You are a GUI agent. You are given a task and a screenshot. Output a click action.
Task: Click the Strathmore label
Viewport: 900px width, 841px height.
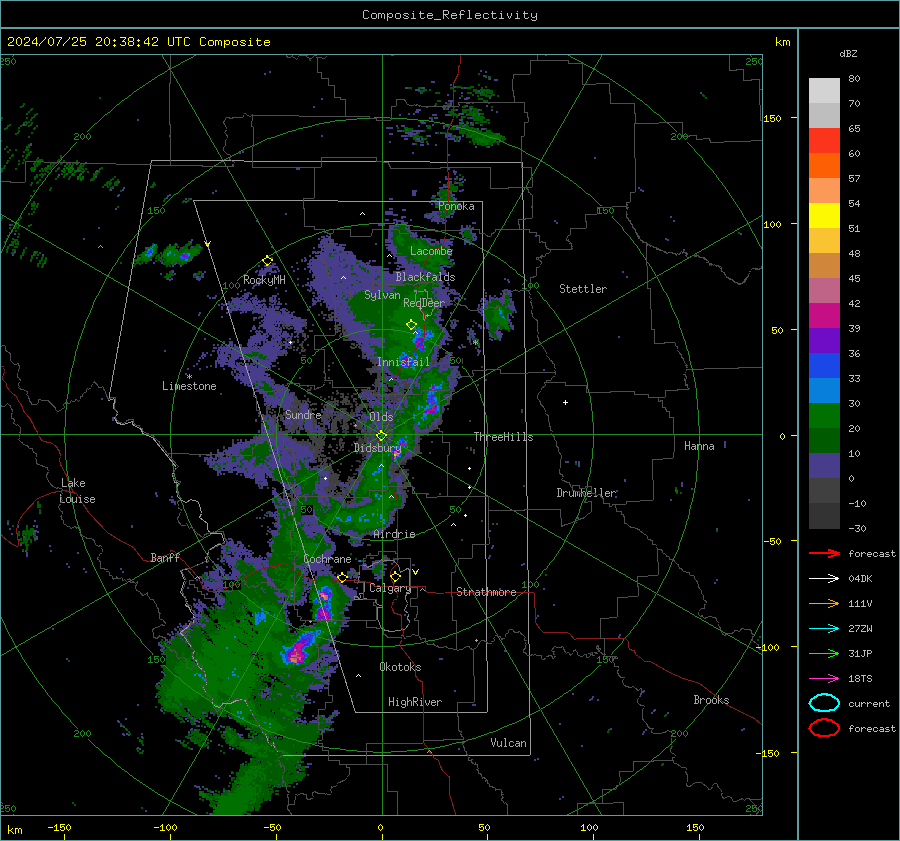486,592
